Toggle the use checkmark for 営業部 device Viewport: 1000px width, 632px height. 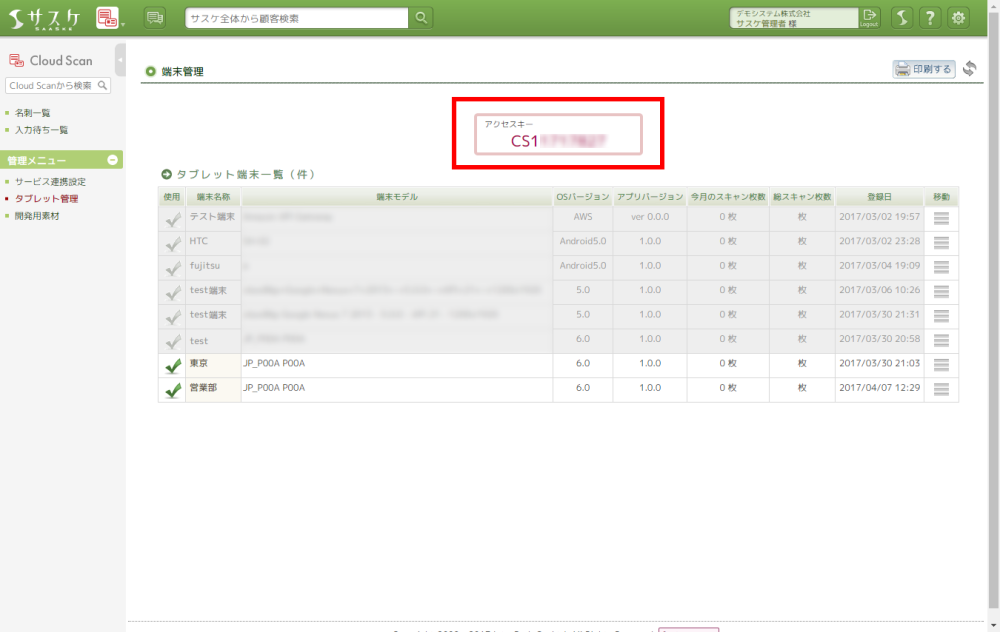(x=172, y=390)
